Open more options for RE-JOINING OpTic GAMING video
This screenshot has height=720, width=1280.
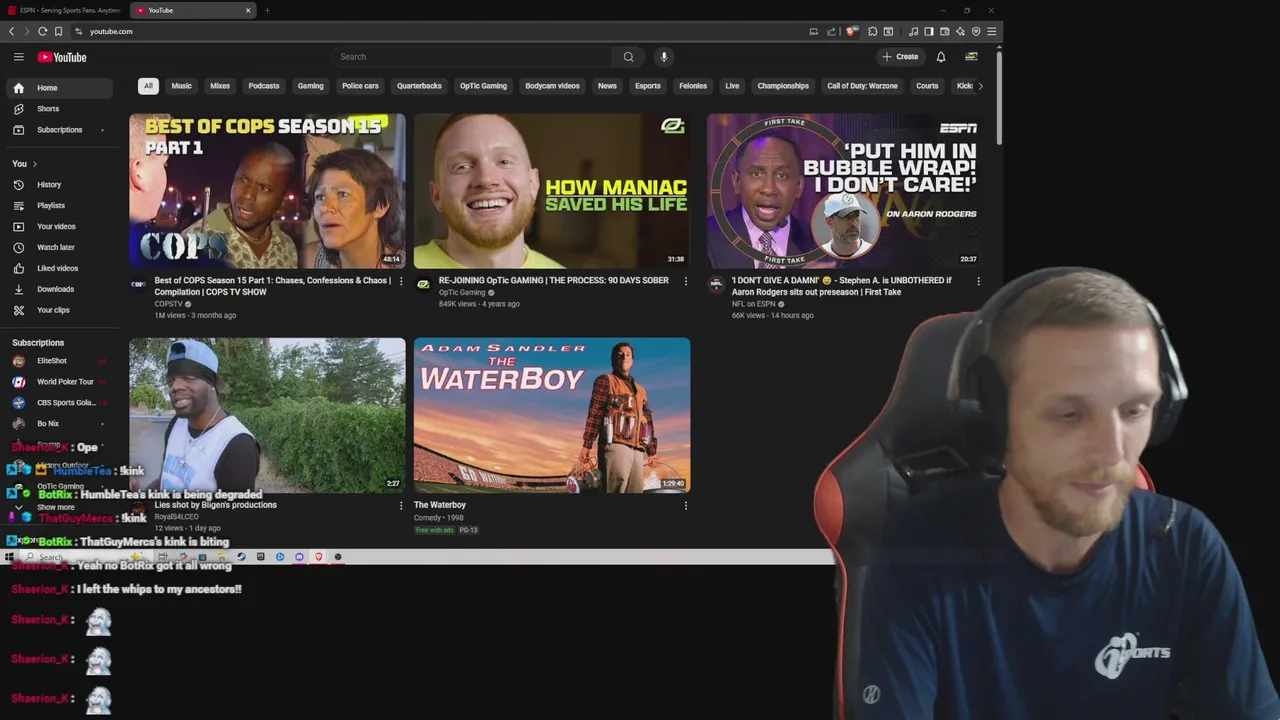pos(685,281)
